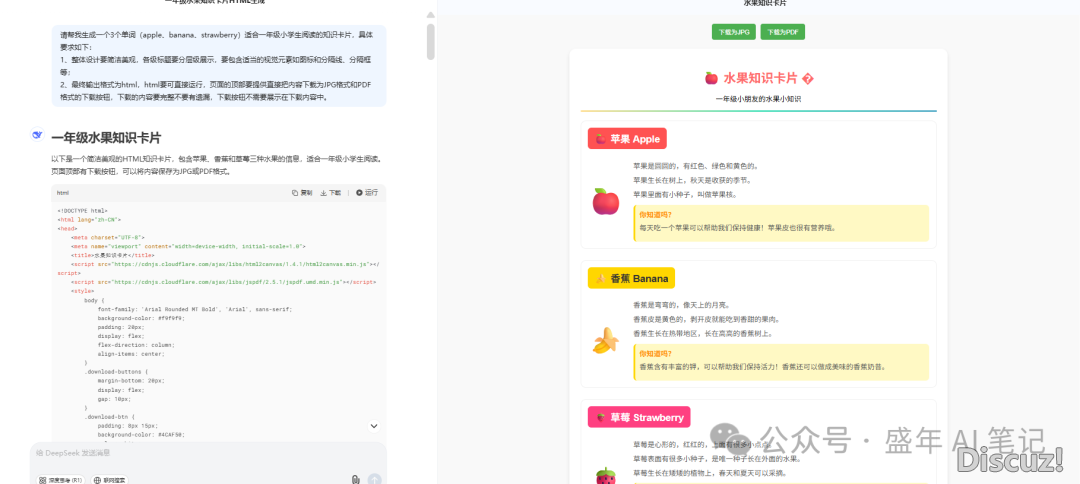Click the DeepSeek whale avatar icon

[x=38, y=135]
